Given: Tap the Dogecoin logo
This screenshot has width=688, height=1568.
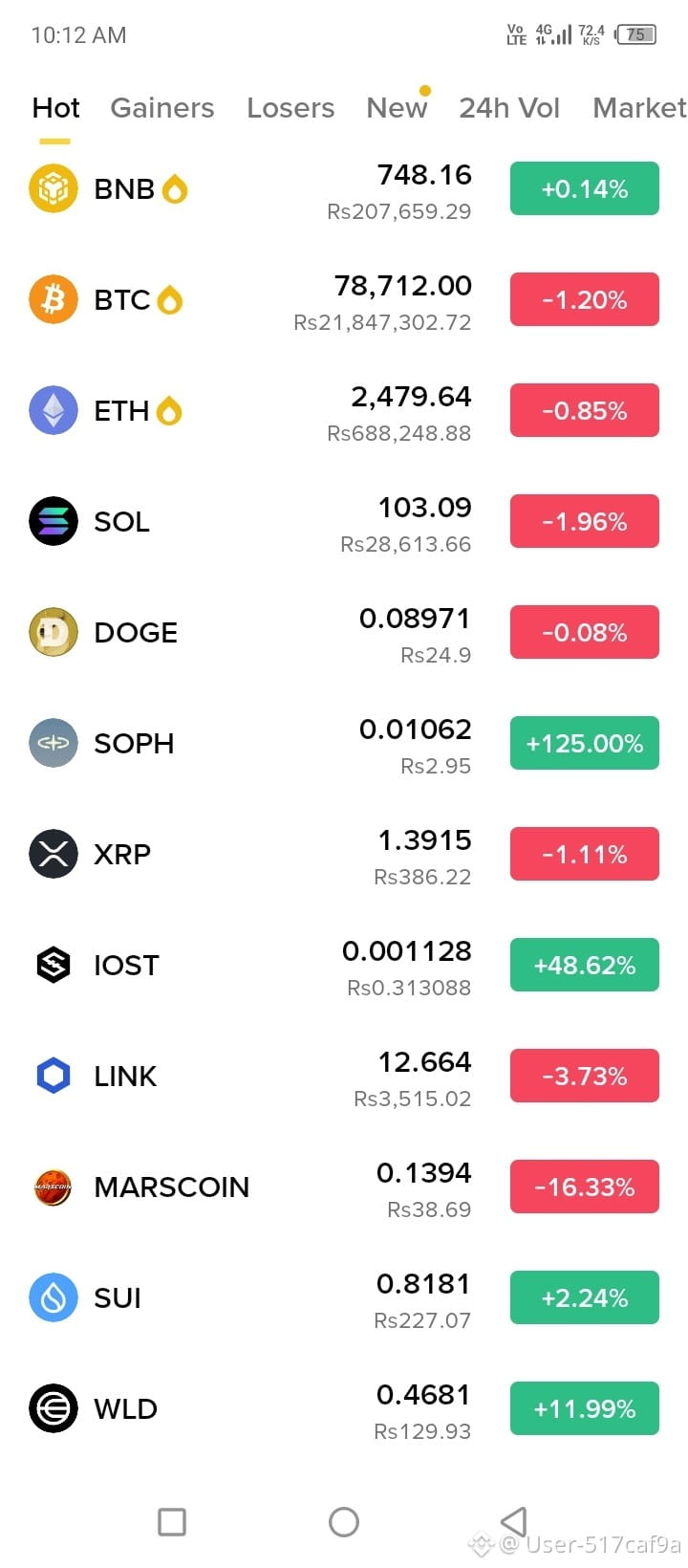Looking at the screenshot, I should [54, 632].
